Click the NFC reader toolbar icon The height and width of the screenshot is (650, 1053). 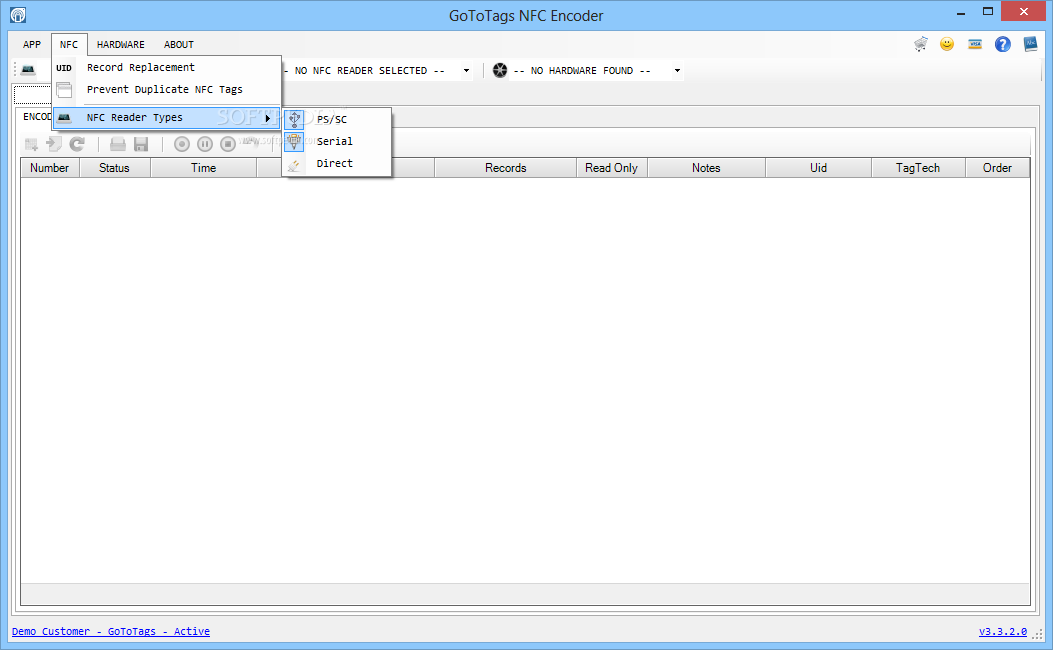tap(28, 70)
